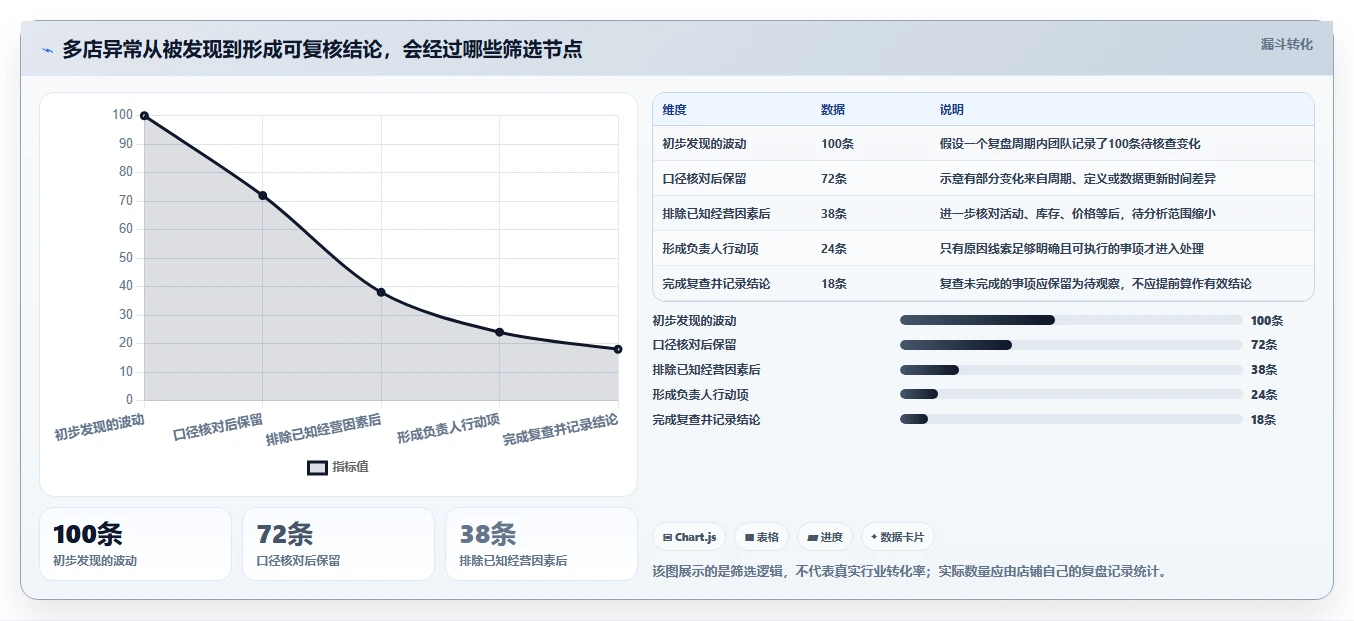Select the 数据卡片 tag
Screen dimensions: 1354x621
[897, 537]
